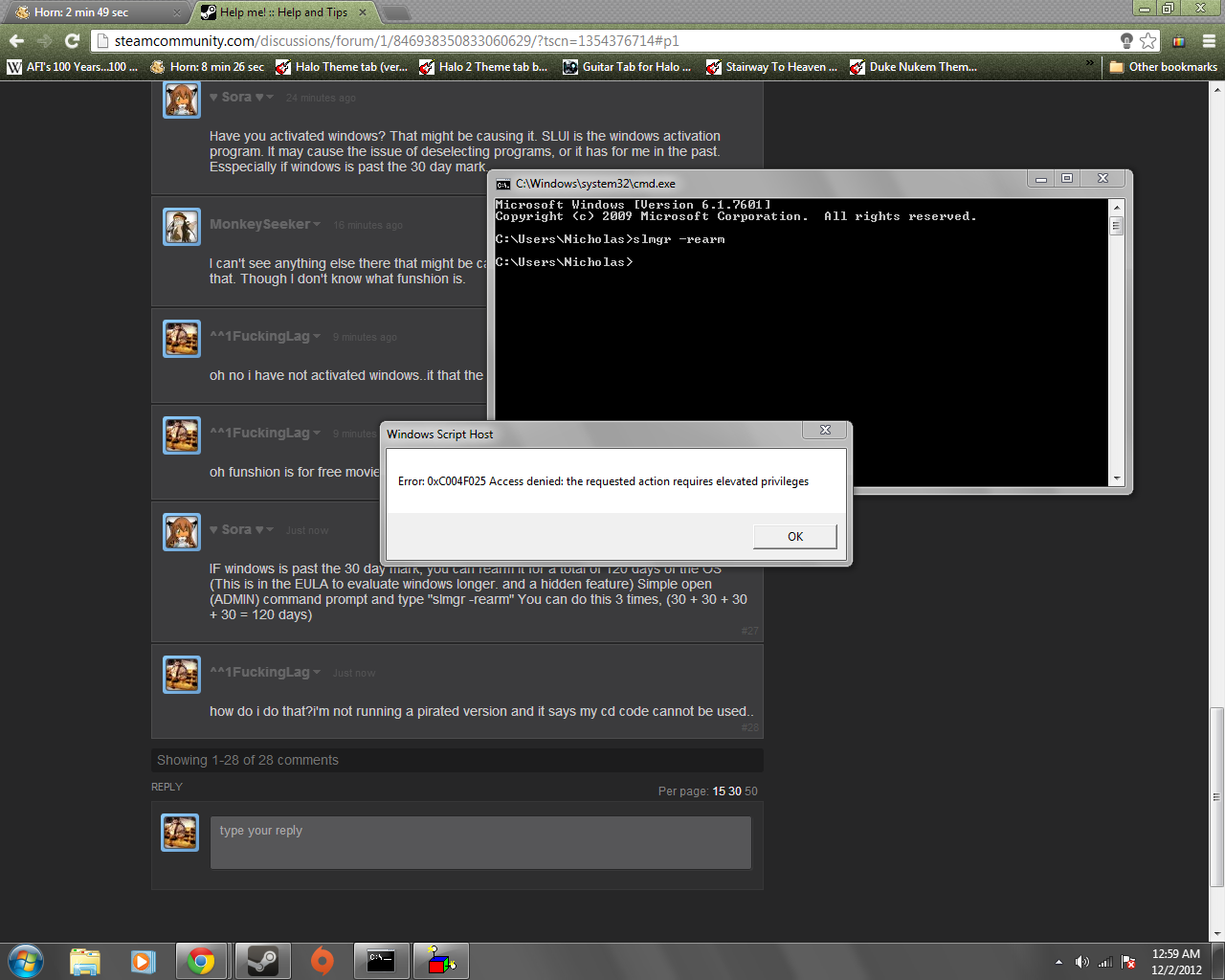Open user dropdown on 'oh funshion is for free' post
The image size is (1225, 980).
click(317, 434)
